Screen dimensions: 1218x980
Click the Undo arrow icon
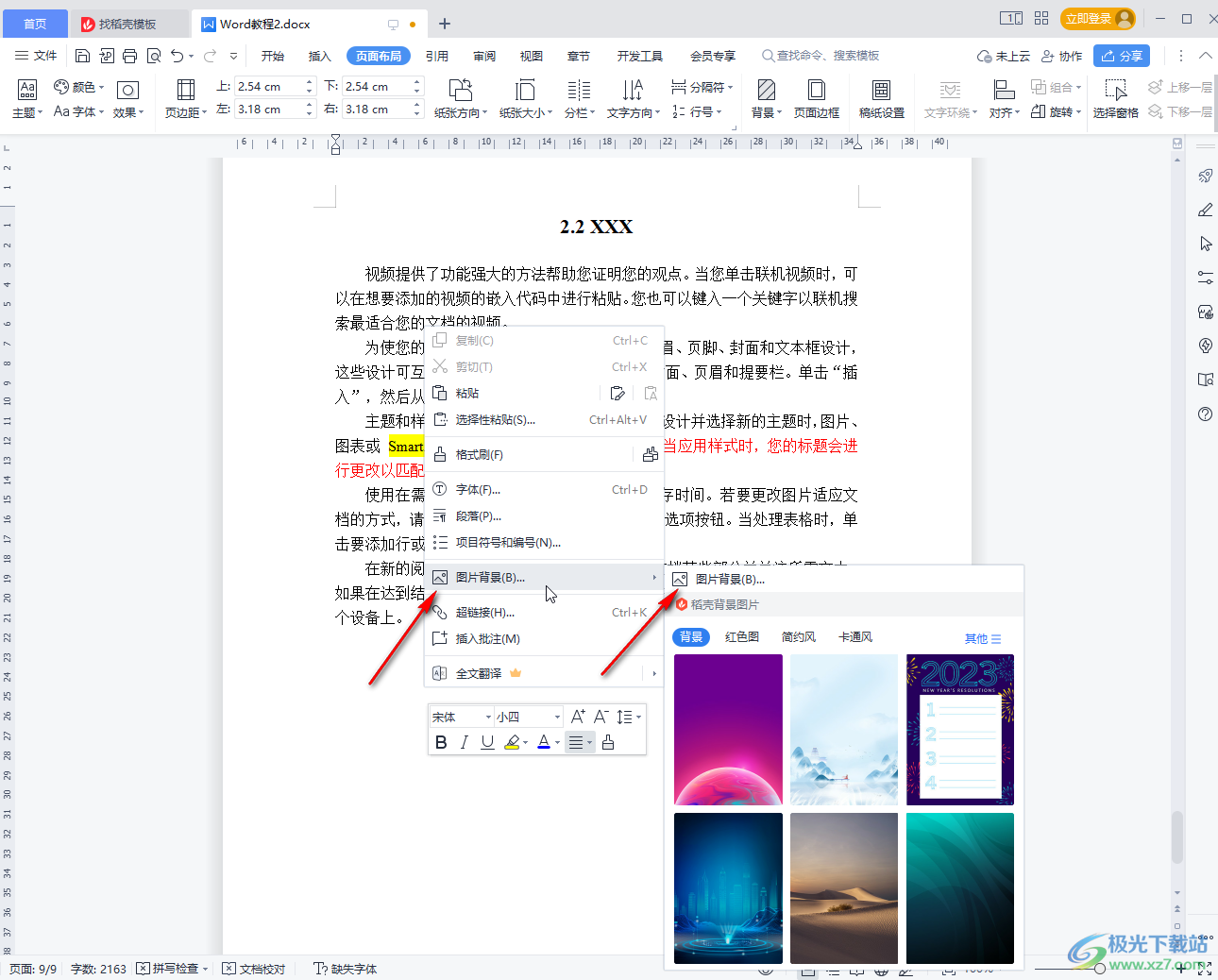pyautogui.click(x=178, y=56)
